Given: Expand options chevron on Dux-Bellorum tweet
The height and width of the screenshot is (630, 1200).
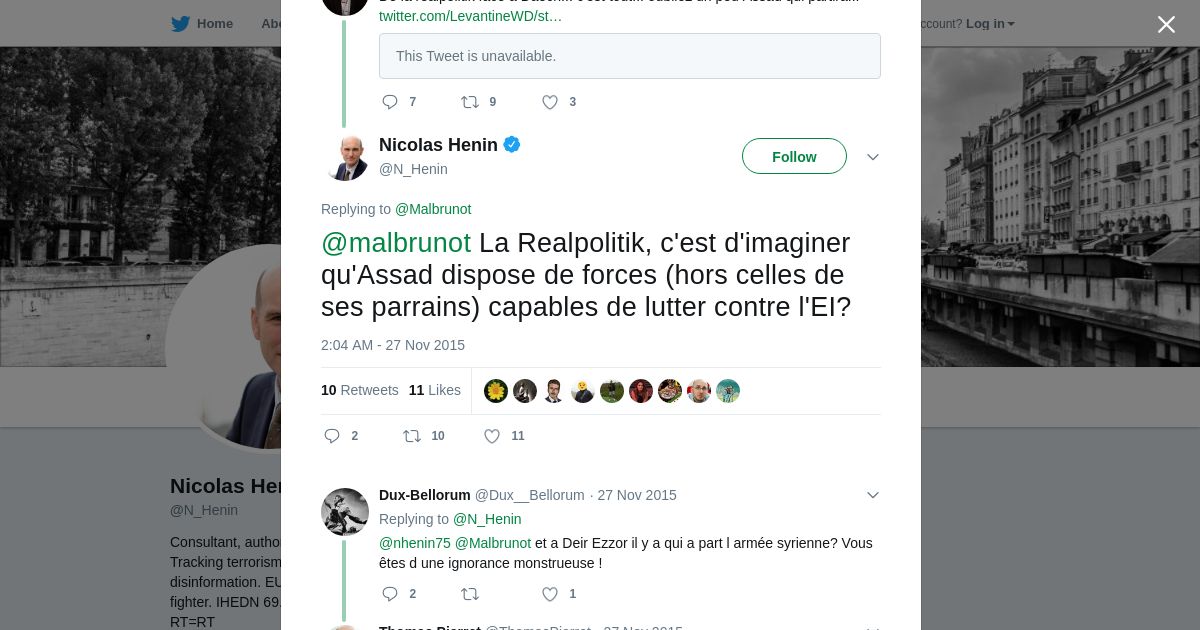Looking at the screenshot, I should click(873, 495).
